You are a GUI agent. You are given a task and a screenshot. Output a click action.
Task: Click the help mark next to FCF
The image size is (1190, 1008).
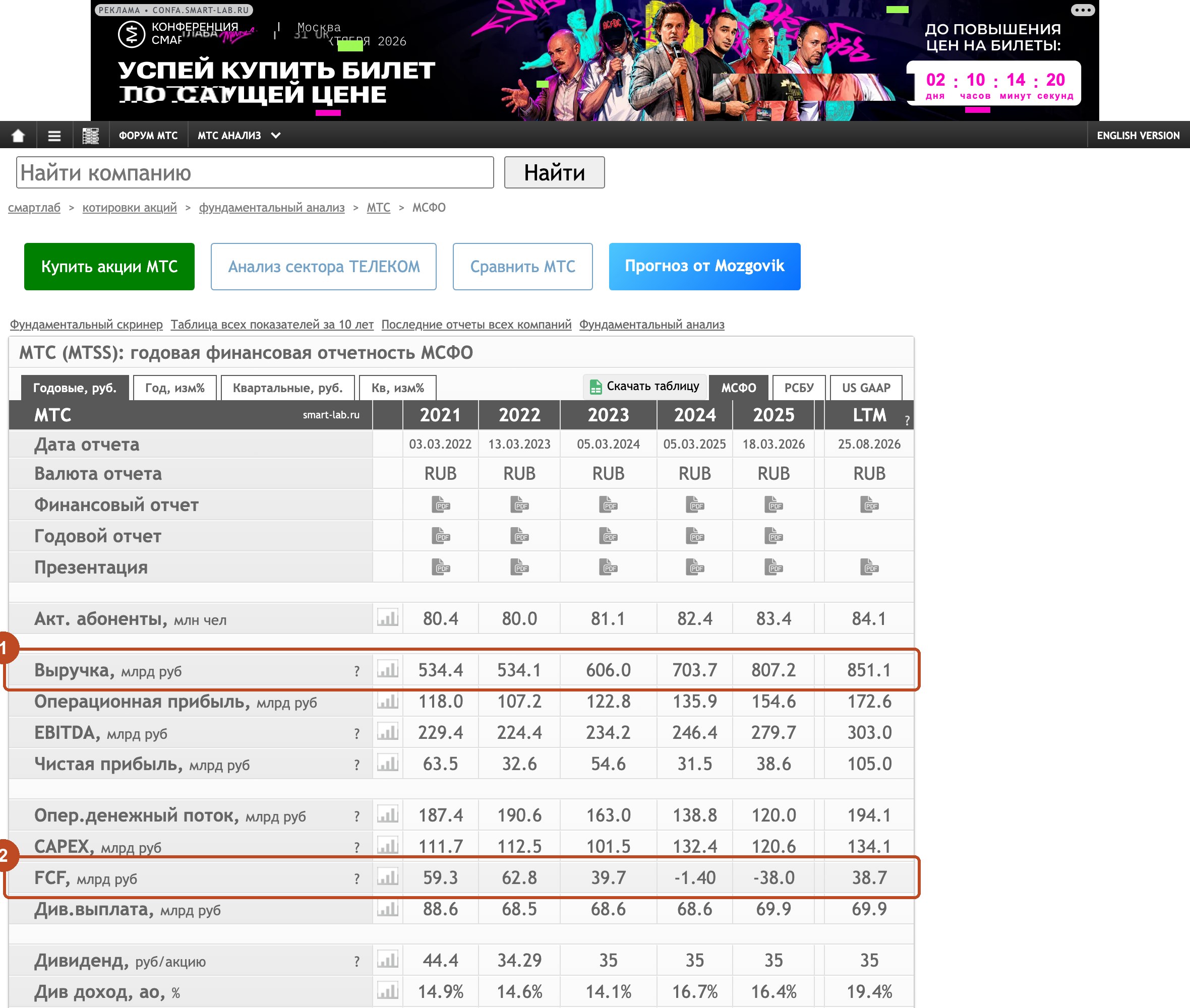pos(356,879)
